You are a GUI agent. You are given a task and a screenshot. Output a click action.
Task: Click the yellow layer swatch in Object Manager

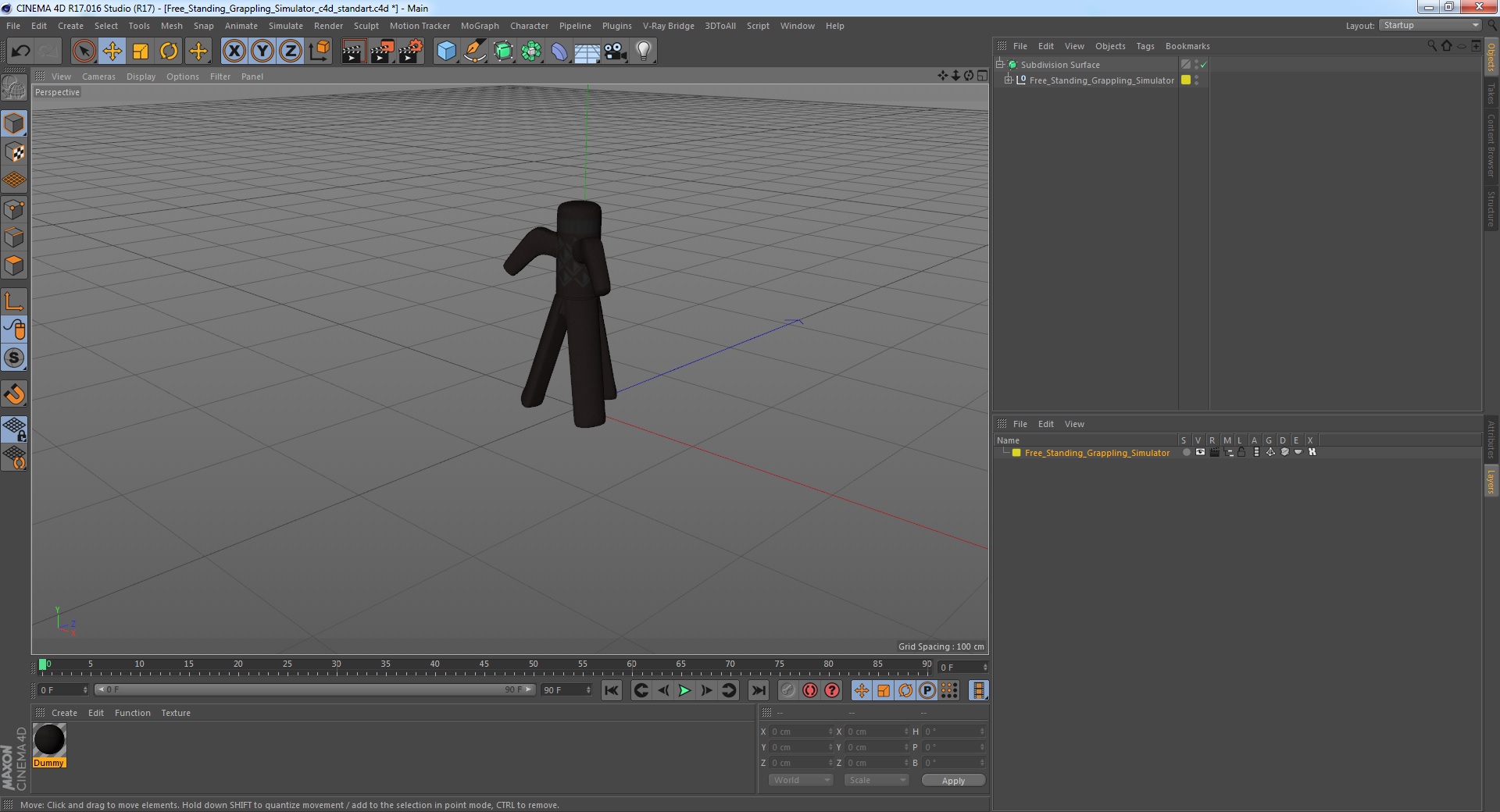coord(1185,80)
